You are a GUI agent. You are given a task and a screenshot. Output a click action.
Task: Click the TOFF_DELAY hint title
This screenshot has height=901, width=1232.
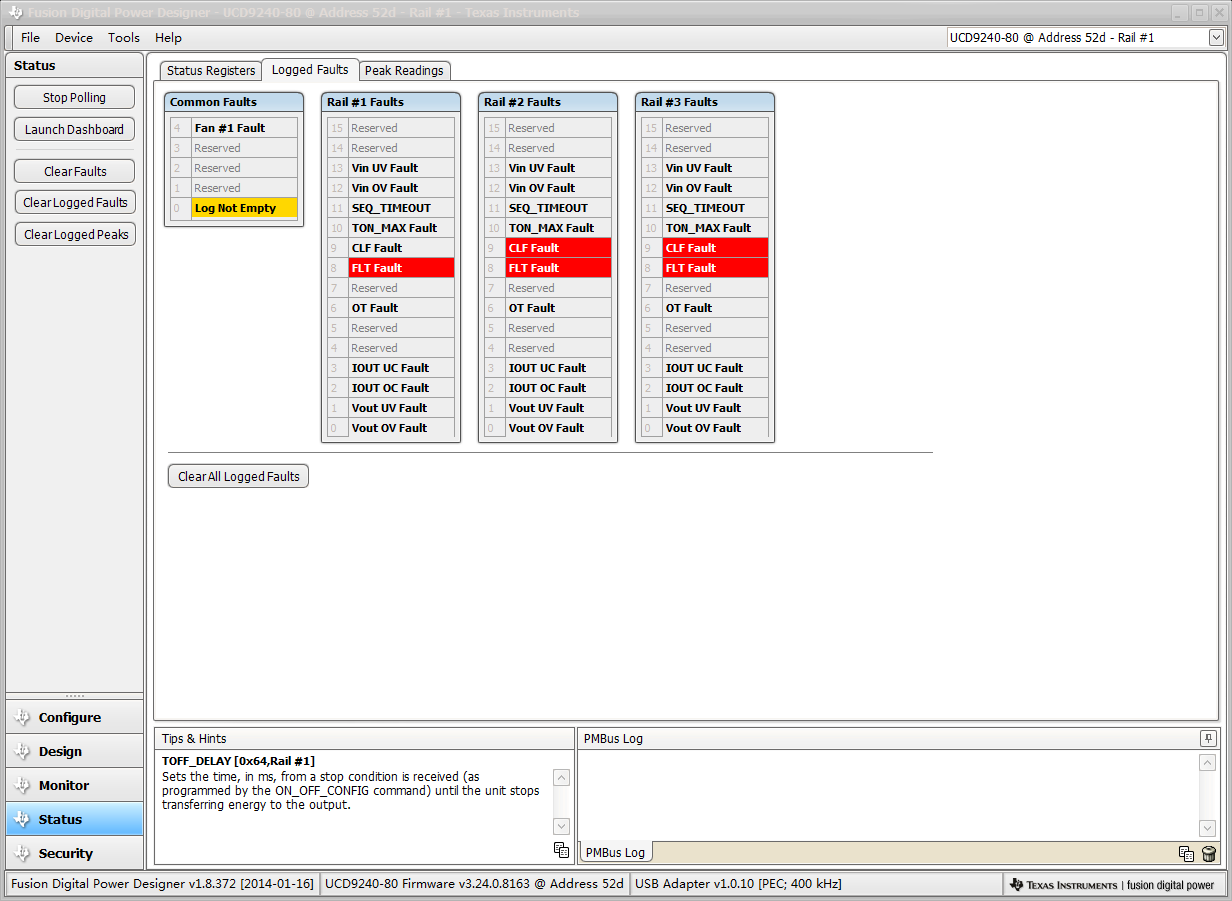pos(238,761)
